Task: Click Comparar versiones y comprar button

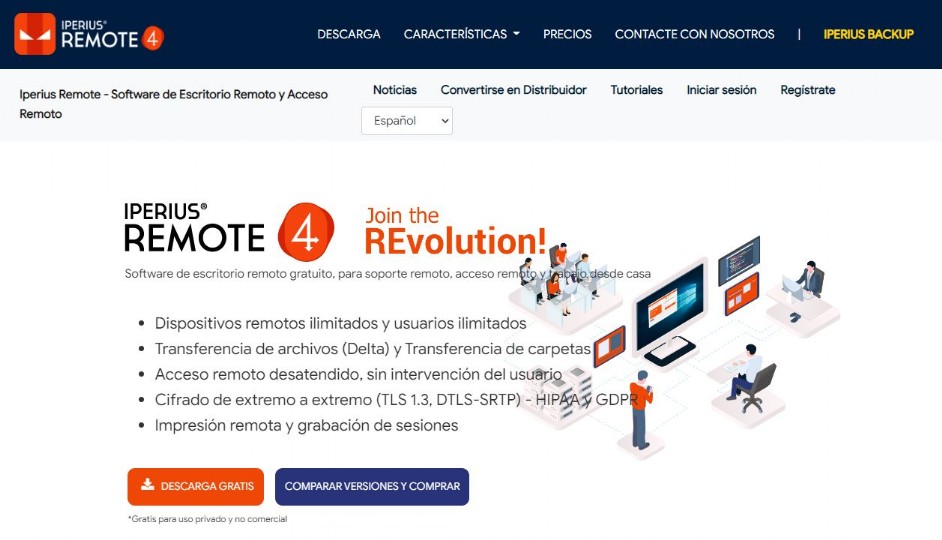Action: tap(372, 487)
